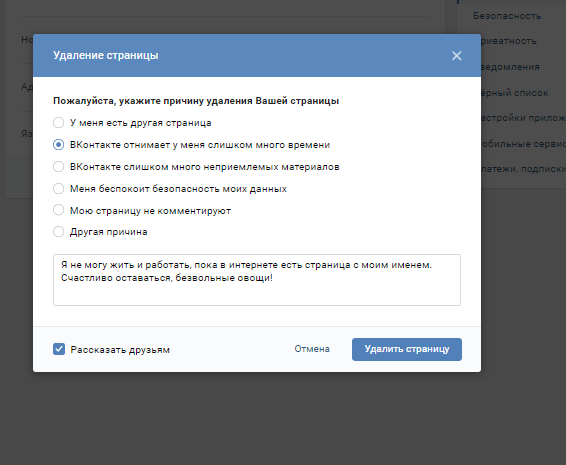Viewport: 566px width, 465px height.
Task: Go to 'Мобильные сервисы' section
Action: (x=523, y=144)
